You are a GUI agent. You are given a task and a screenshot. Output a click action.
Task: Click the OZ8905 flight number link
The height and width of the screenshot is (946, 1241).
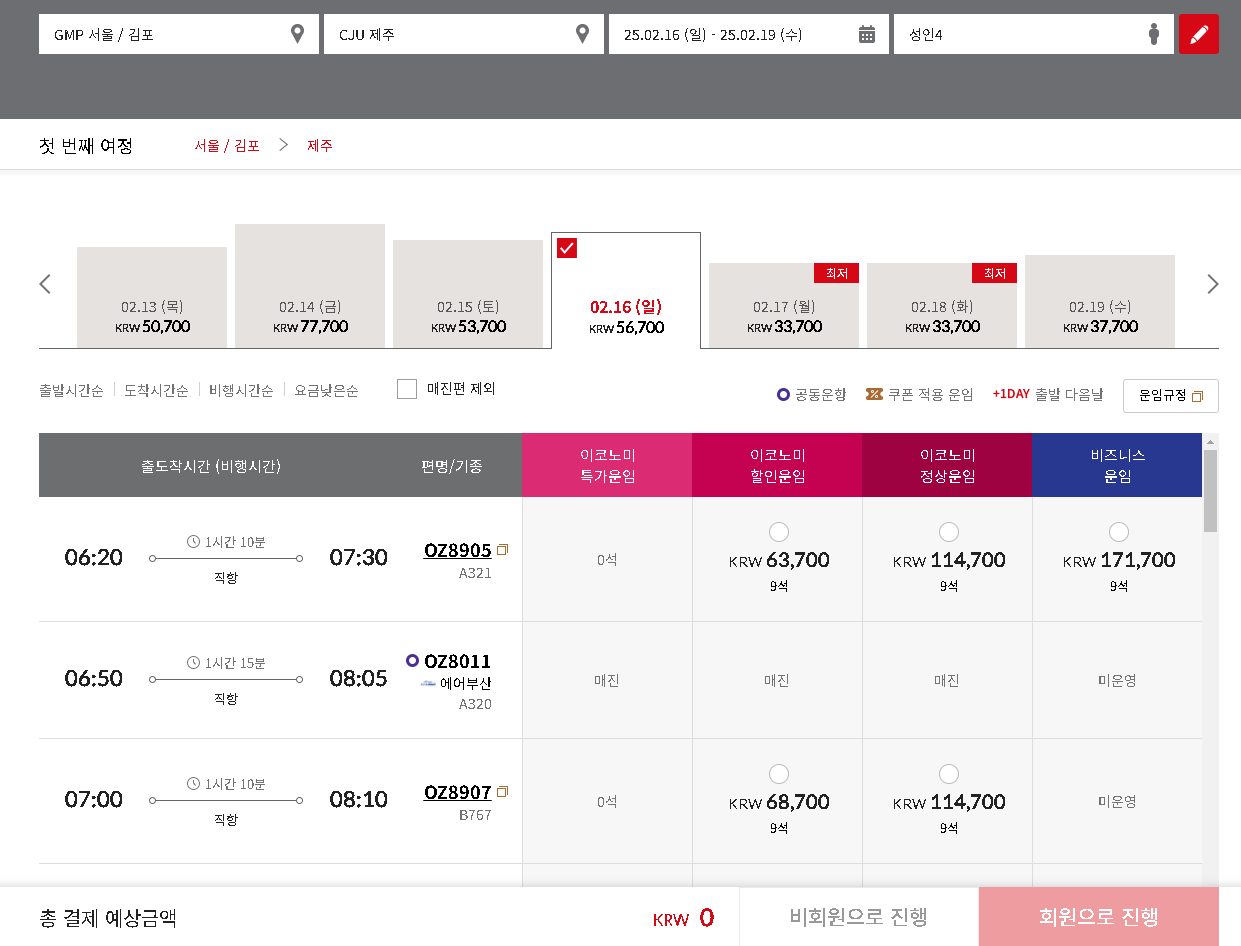[x=457, y=549]
